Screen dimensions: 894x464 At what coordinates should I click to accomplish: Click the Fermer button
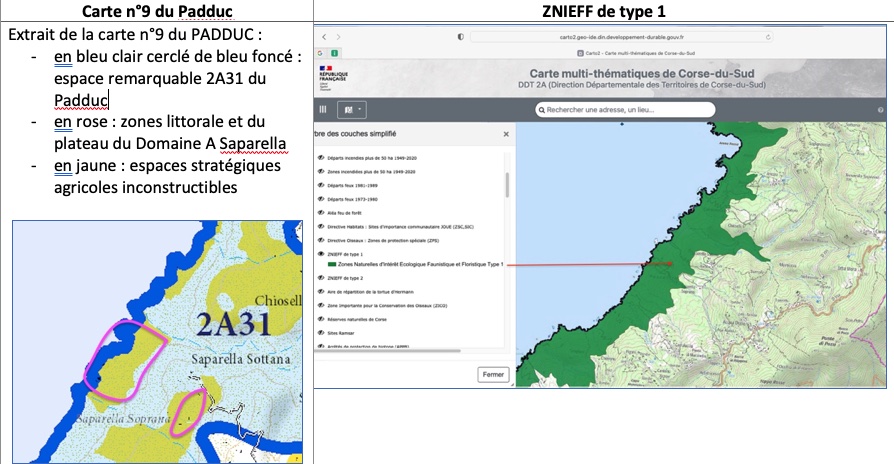493,374
